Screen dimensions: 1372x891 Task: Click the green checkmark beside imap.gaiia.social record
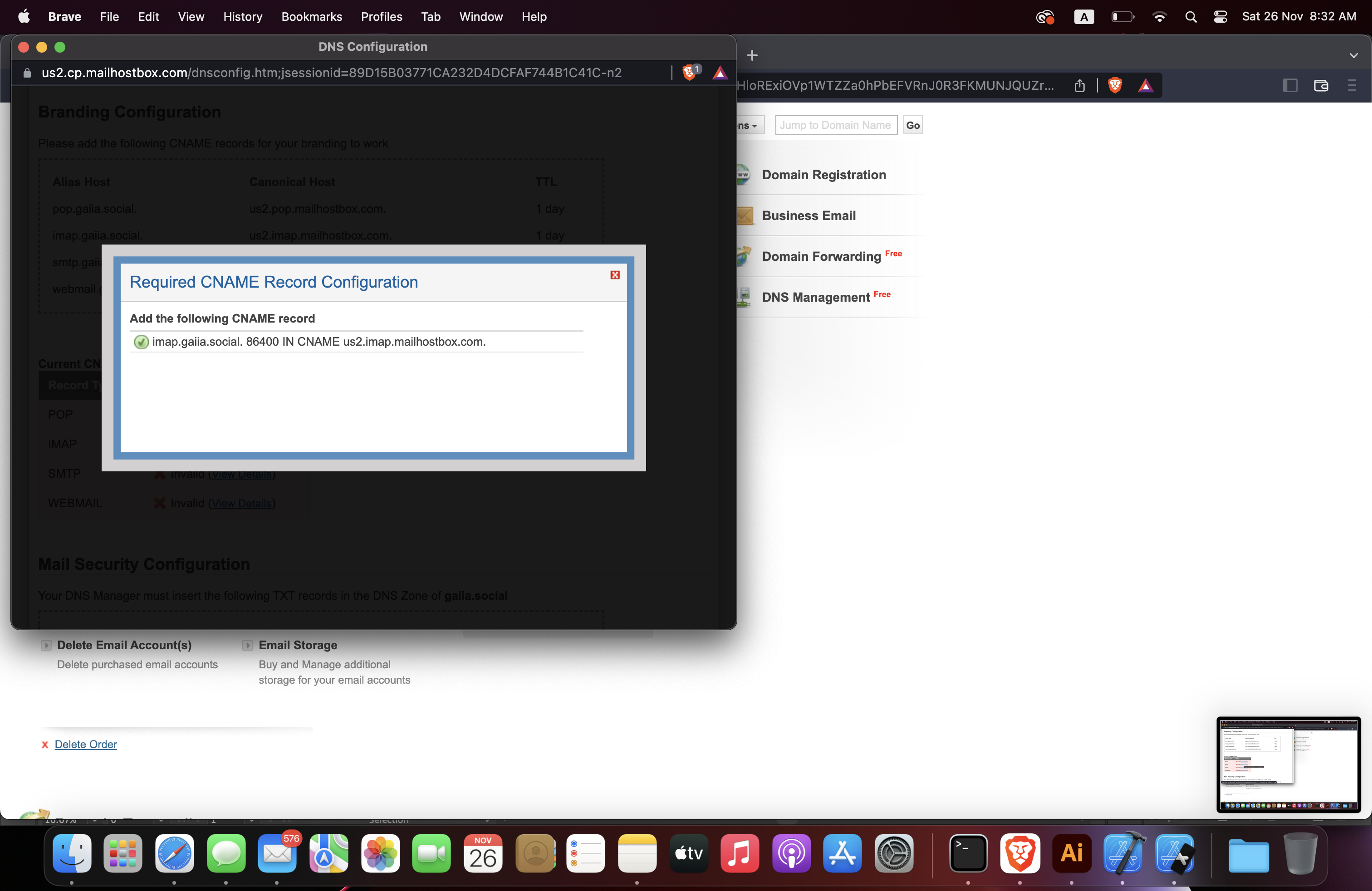tap(141, 342)
